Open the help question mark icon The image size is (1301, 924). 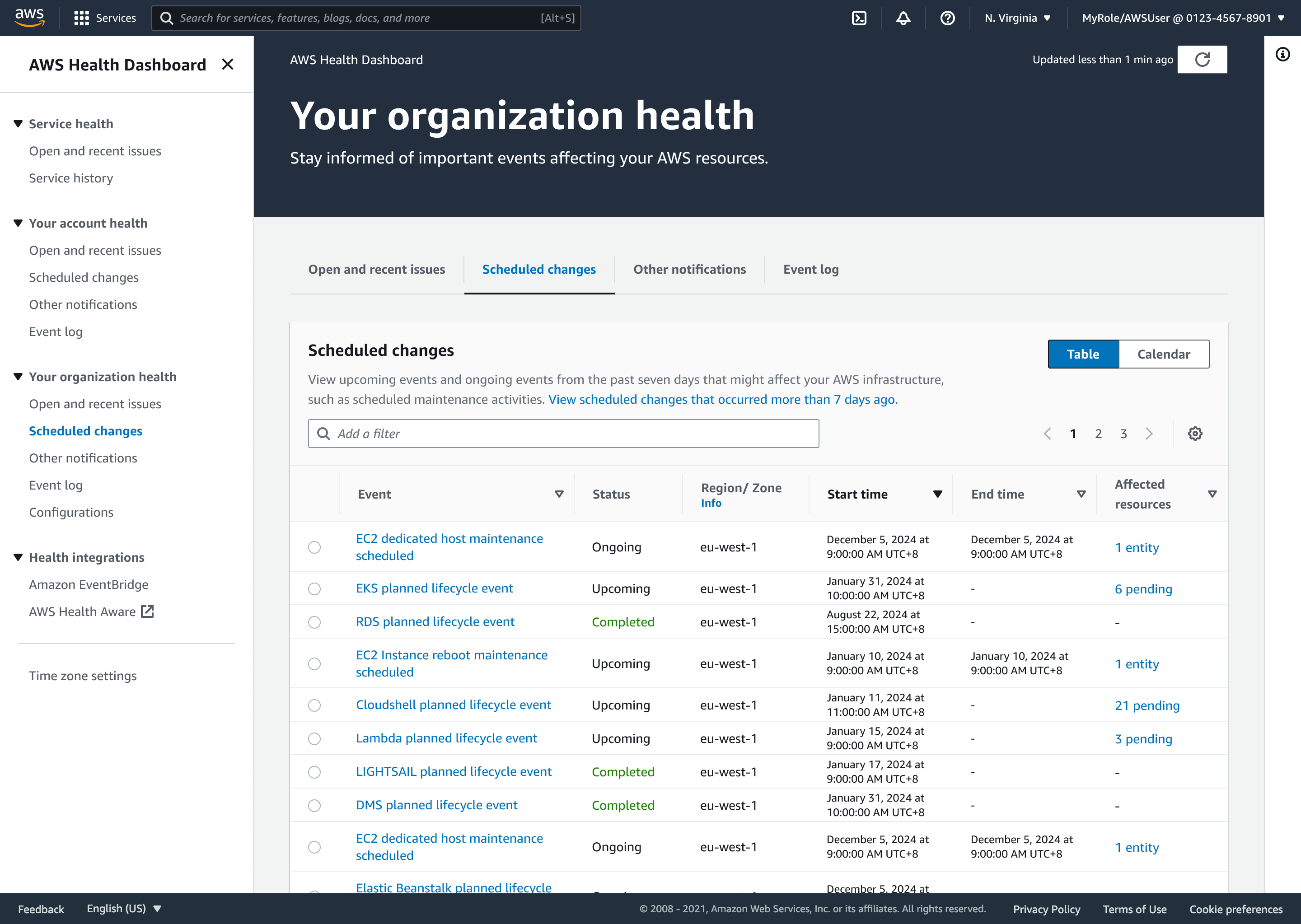pos(947,18)
